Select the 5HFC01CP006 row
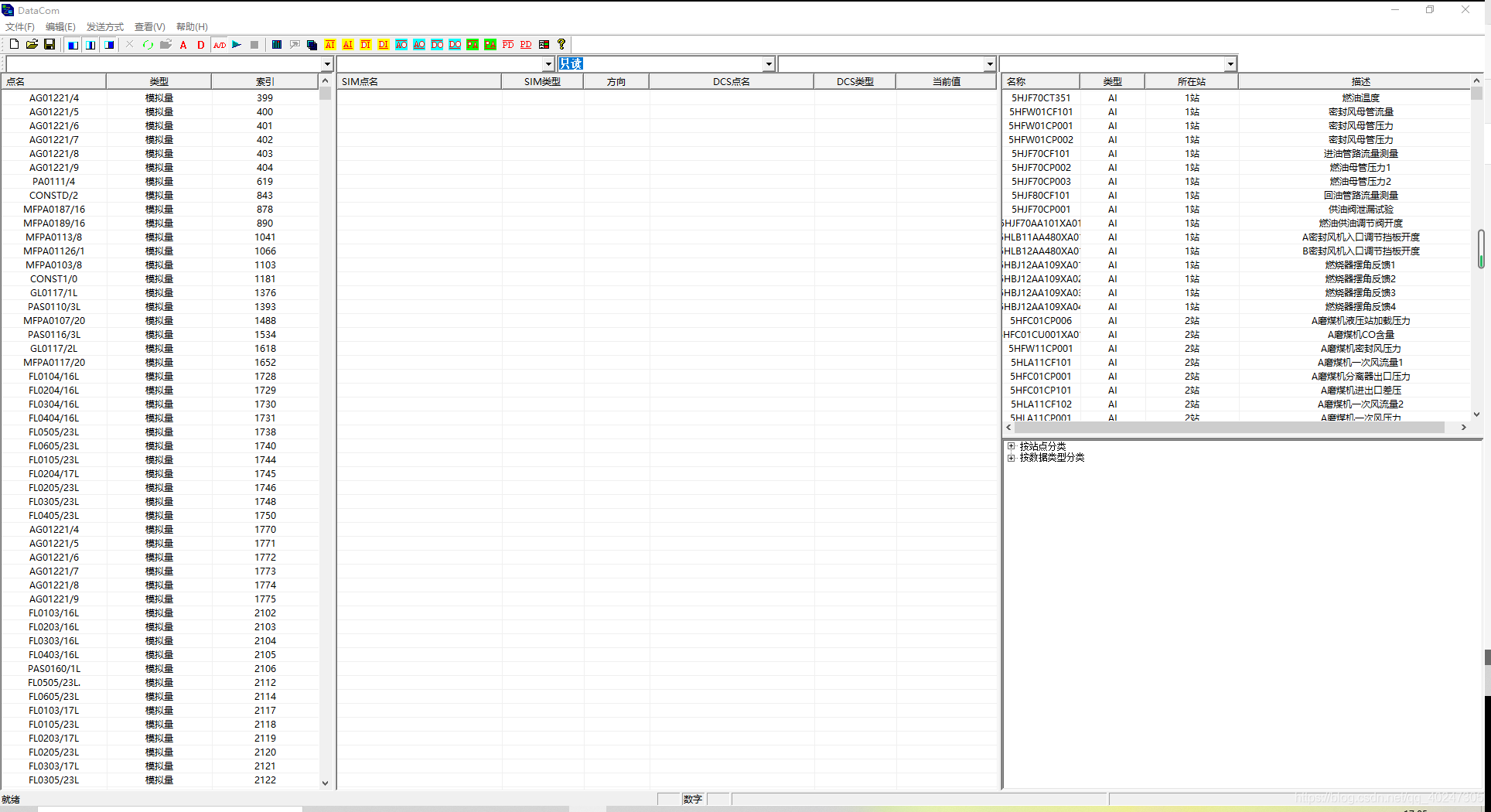Screen dimensions: 1491x812 point(1236,321)
